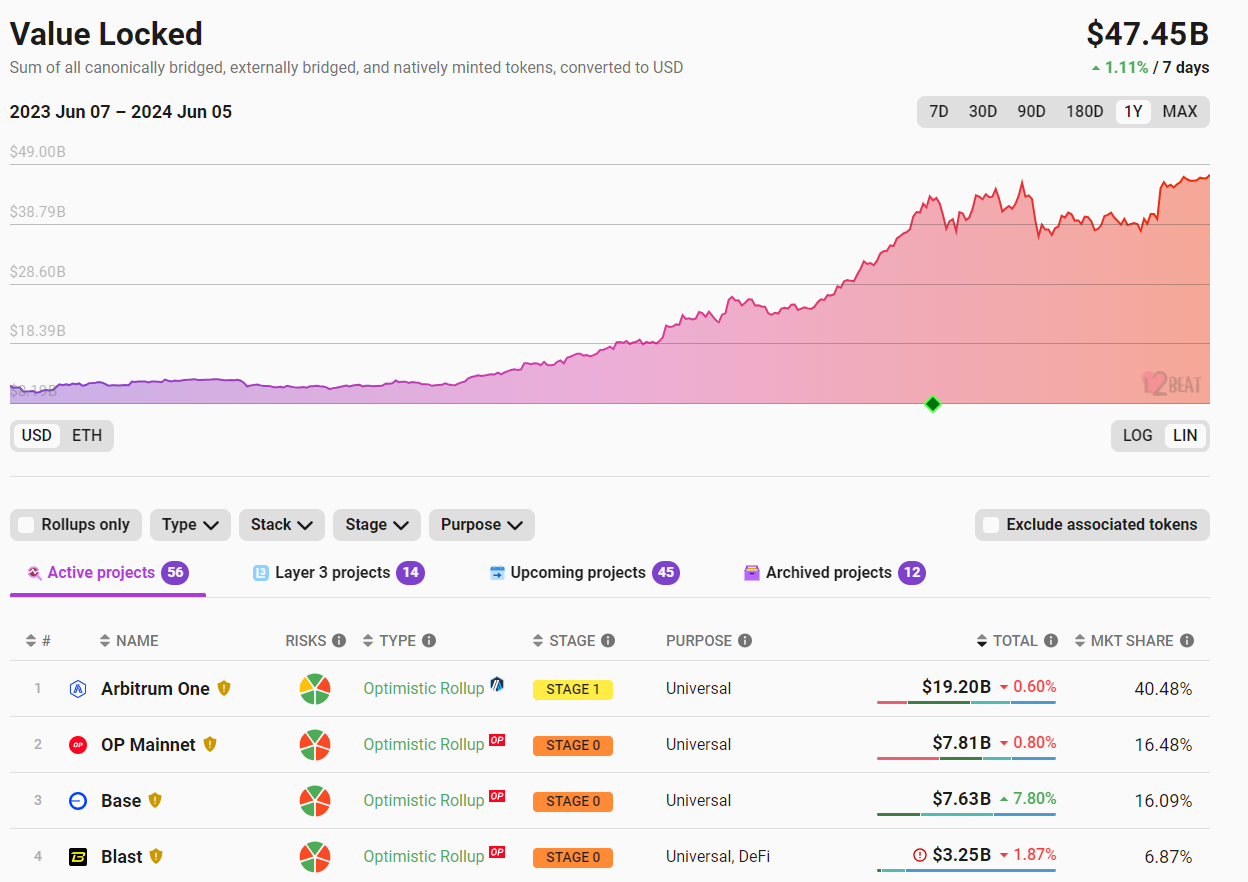Click the Arbitrum One risk pie icon
The width and height of the screenshot is (1248, 882).
point(315,689)
